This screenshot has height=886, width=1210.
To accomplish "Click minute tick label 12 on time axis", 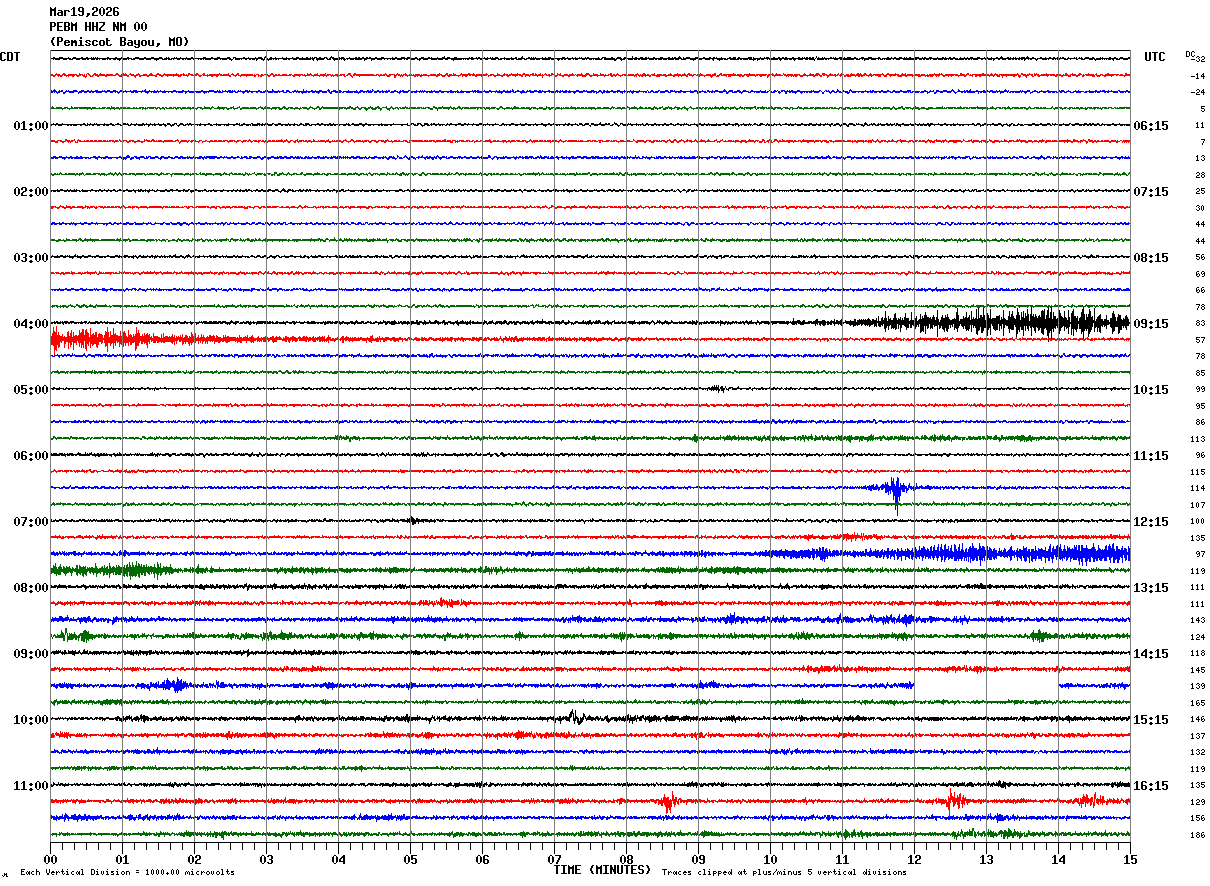I will coord(914,859).
